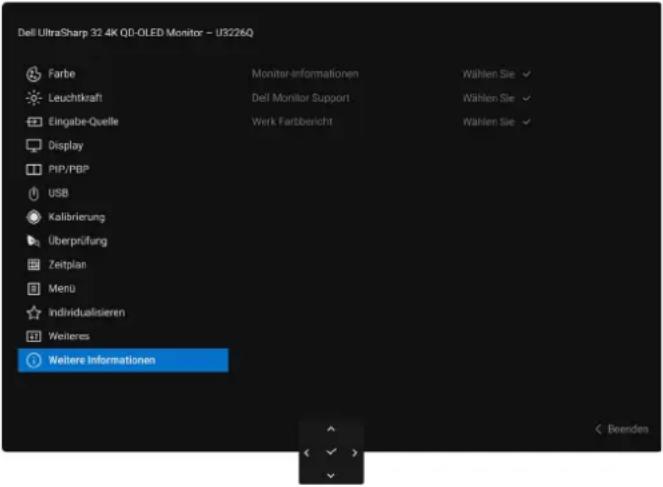Screen dimensions: 663x487
Task: Select Monitor-Informationen option
Action: pos(305,74)
